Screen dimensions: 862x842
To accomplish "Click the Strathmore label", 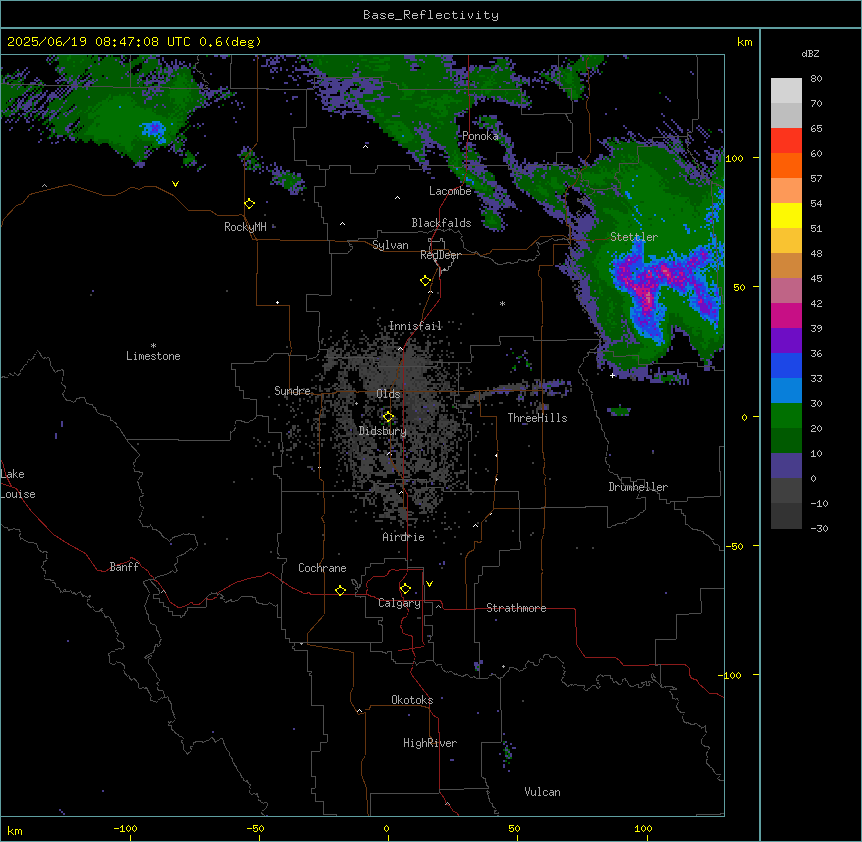I will point(516,608).
